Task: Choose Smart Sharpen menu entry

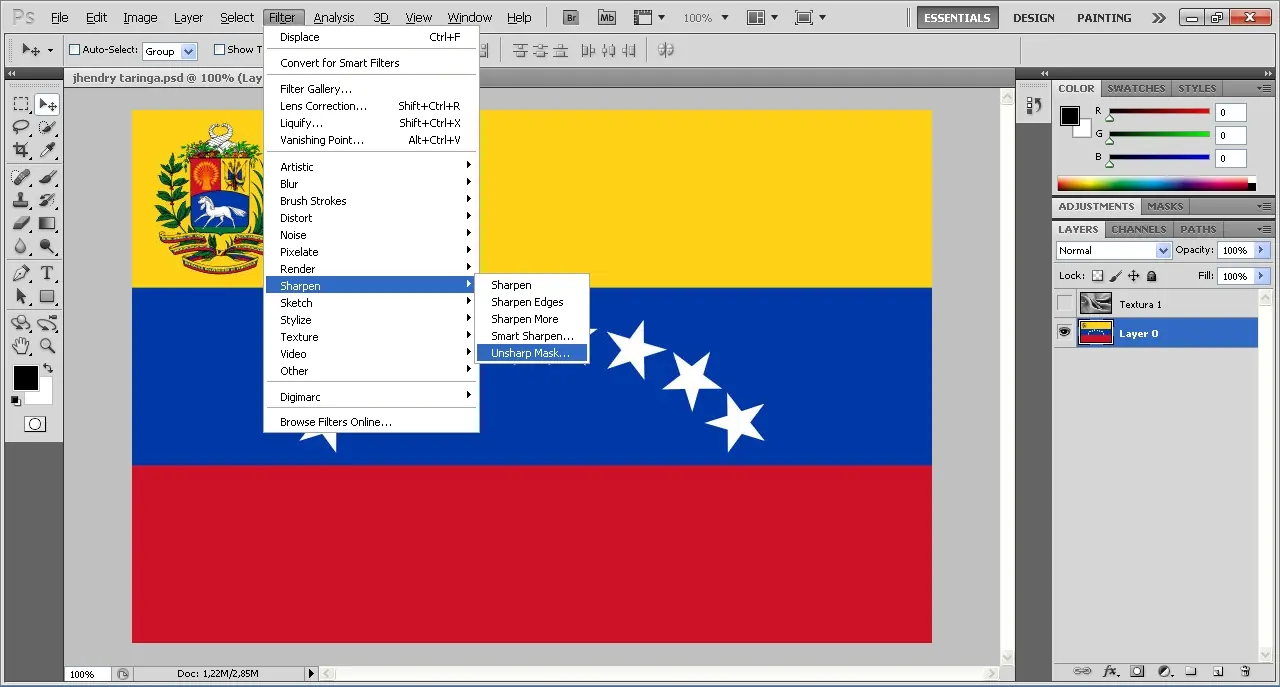Action: pyautogui.click(x=531, y=336)
